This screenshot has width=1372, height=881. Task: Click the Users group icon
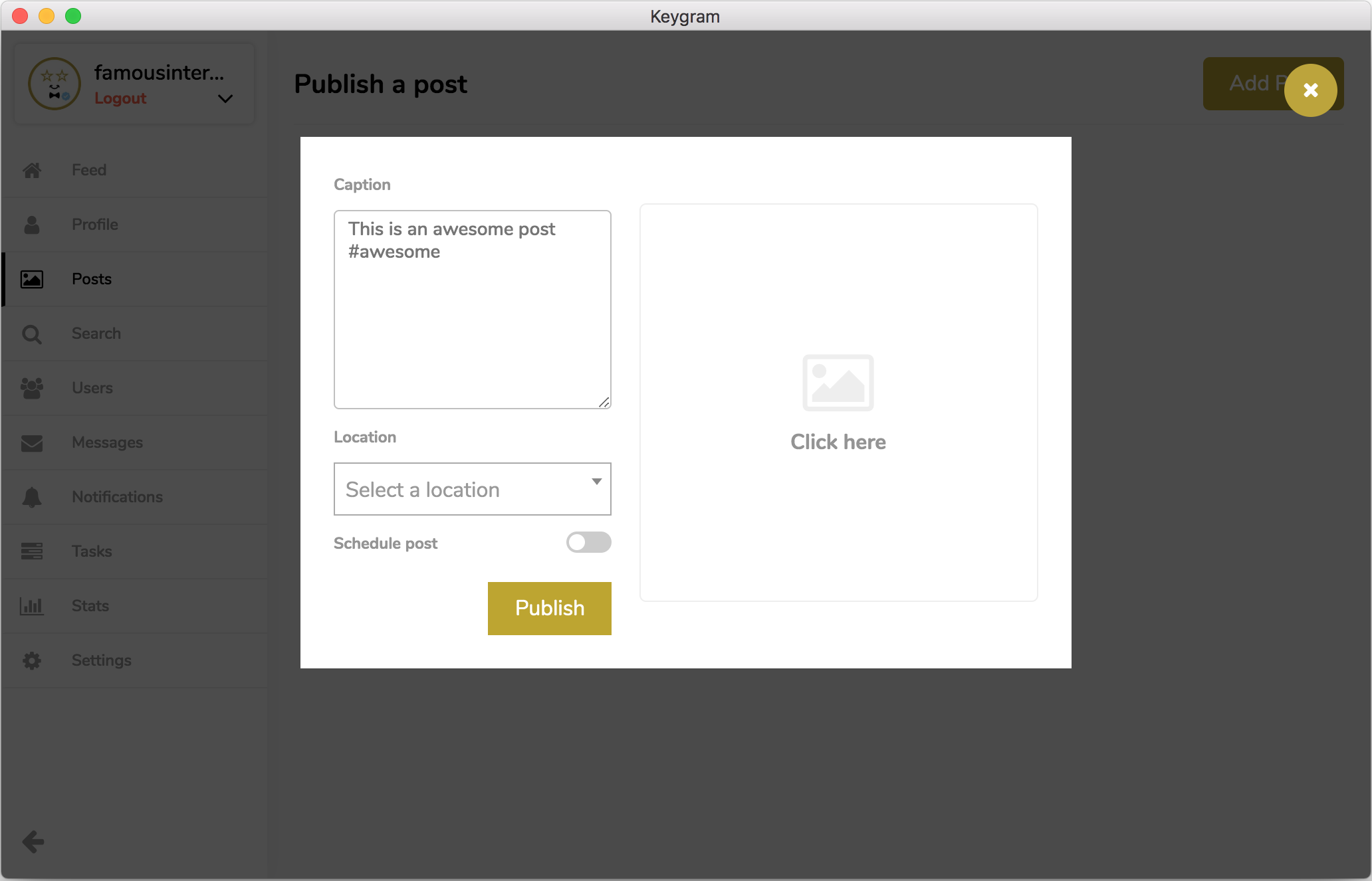point(32,388)
